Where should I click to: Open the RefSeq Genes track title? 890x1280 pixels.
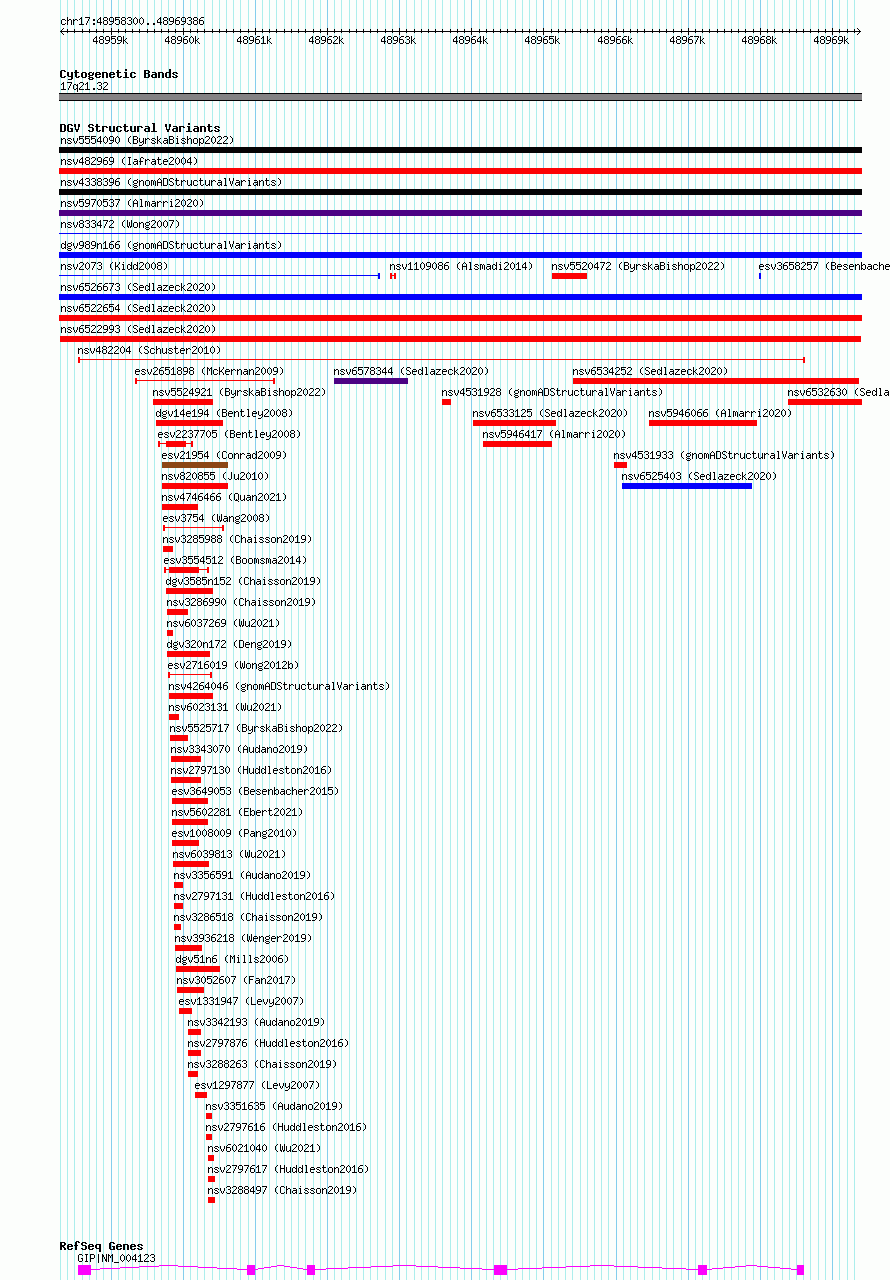click(x=101, y=1246)
